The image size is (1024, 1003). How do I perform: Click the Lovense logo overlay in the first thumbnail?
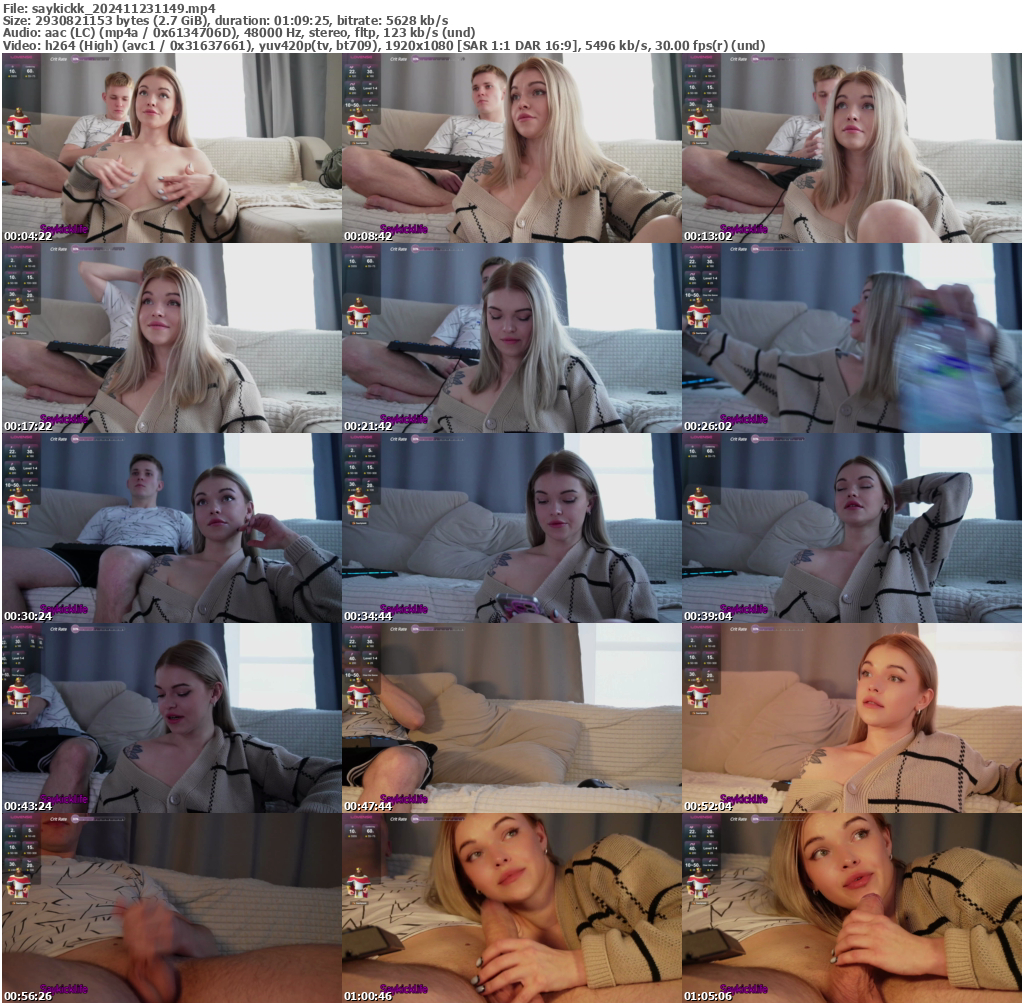(x=21, y=57)
